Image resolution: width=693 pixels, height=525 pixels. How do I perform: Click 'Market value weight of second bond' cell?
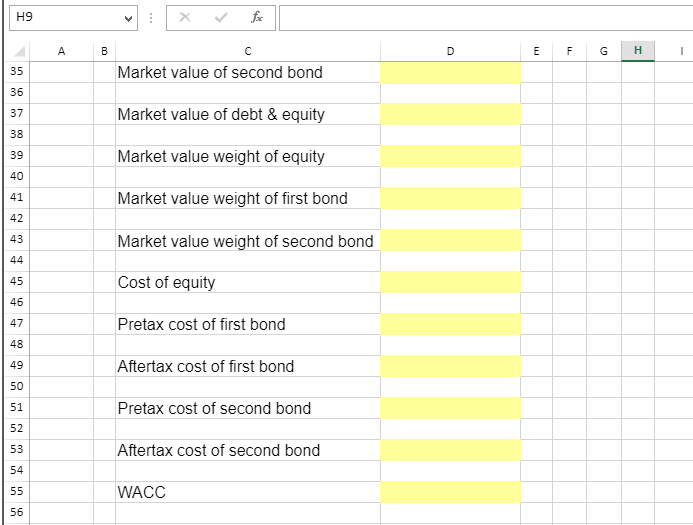(248, 240)
